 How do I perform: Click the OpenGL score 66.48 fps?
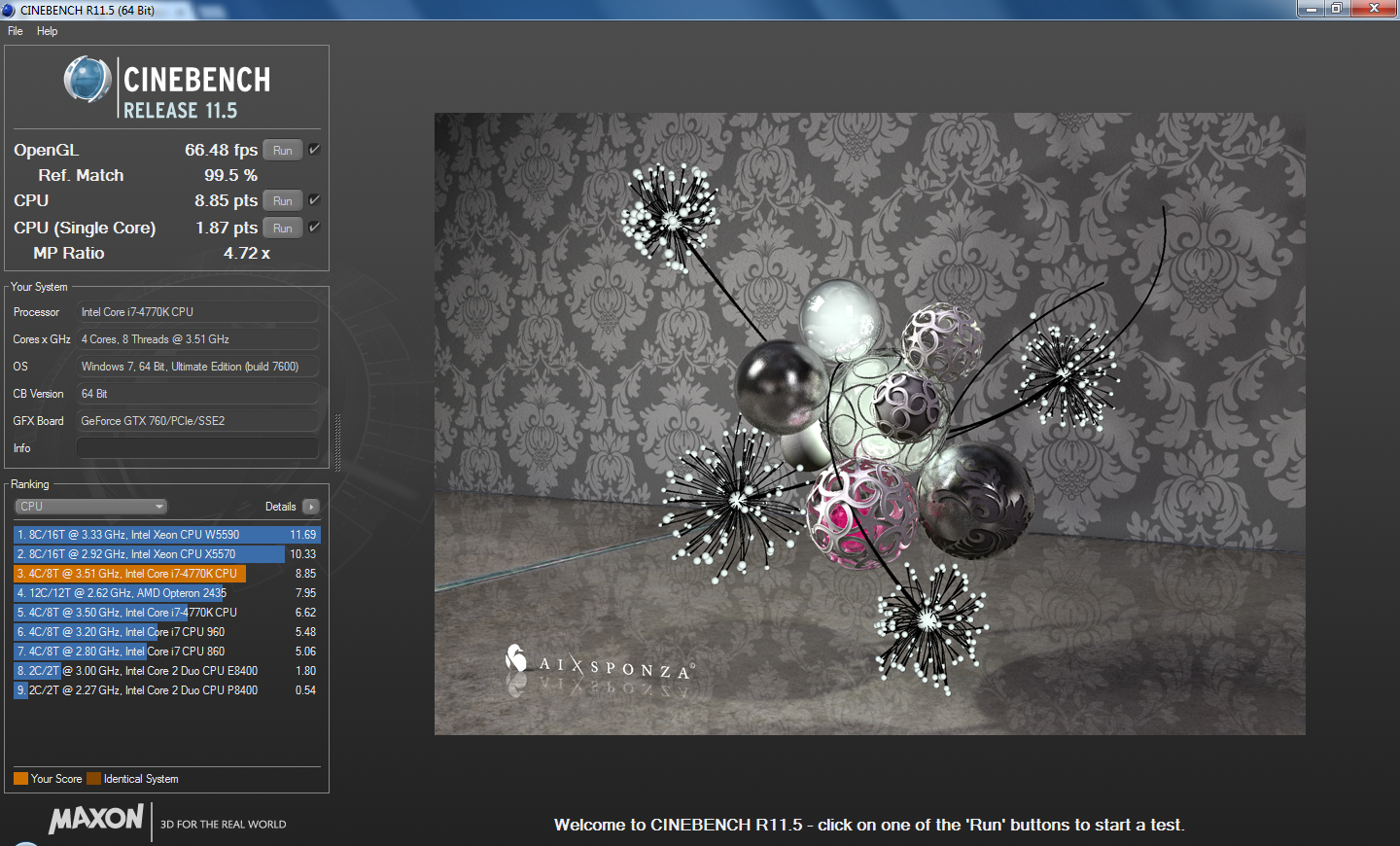tap(221, 150)
